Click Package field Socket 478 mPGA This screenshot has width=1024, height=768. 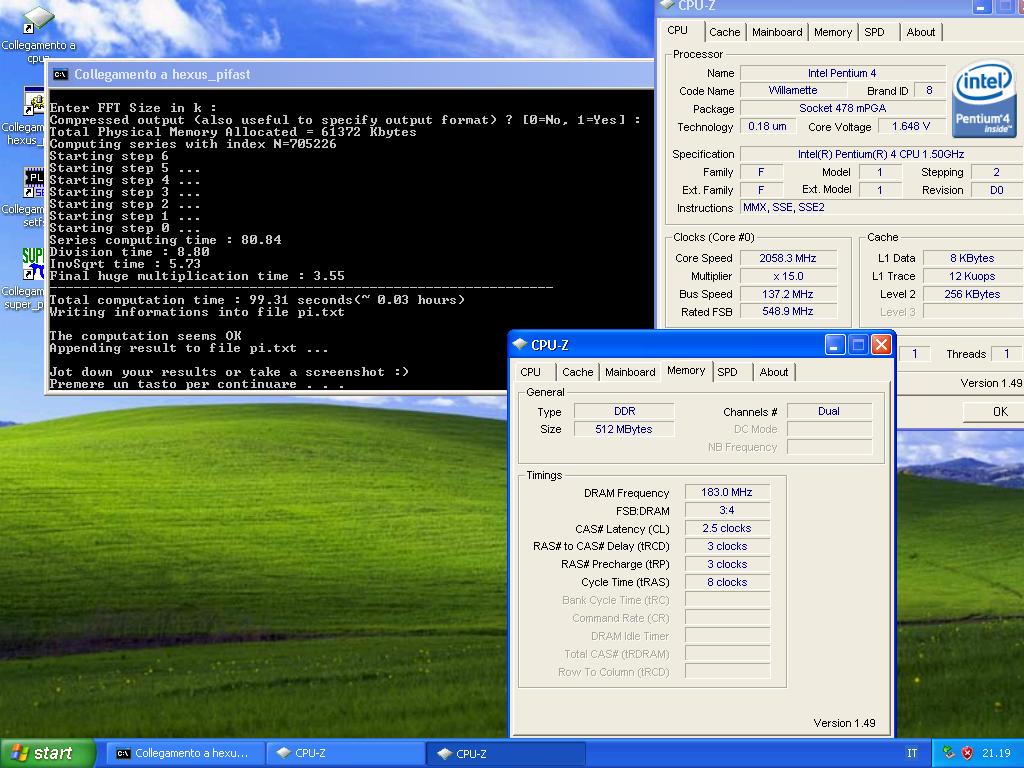(x=842, y=108)
